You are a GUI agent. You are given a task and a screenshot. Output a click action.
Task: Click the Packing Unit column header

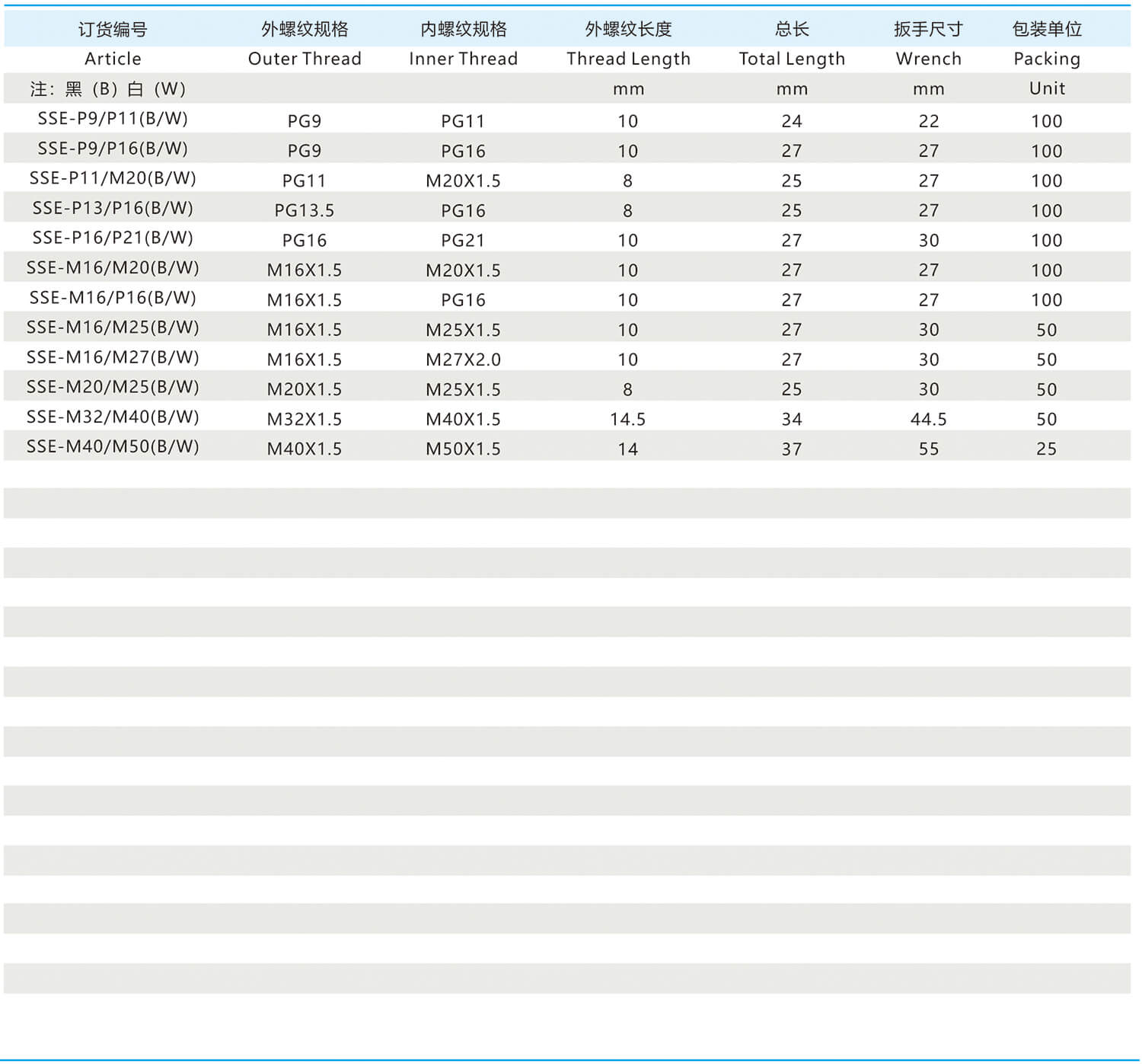[x=1047, y=59]
